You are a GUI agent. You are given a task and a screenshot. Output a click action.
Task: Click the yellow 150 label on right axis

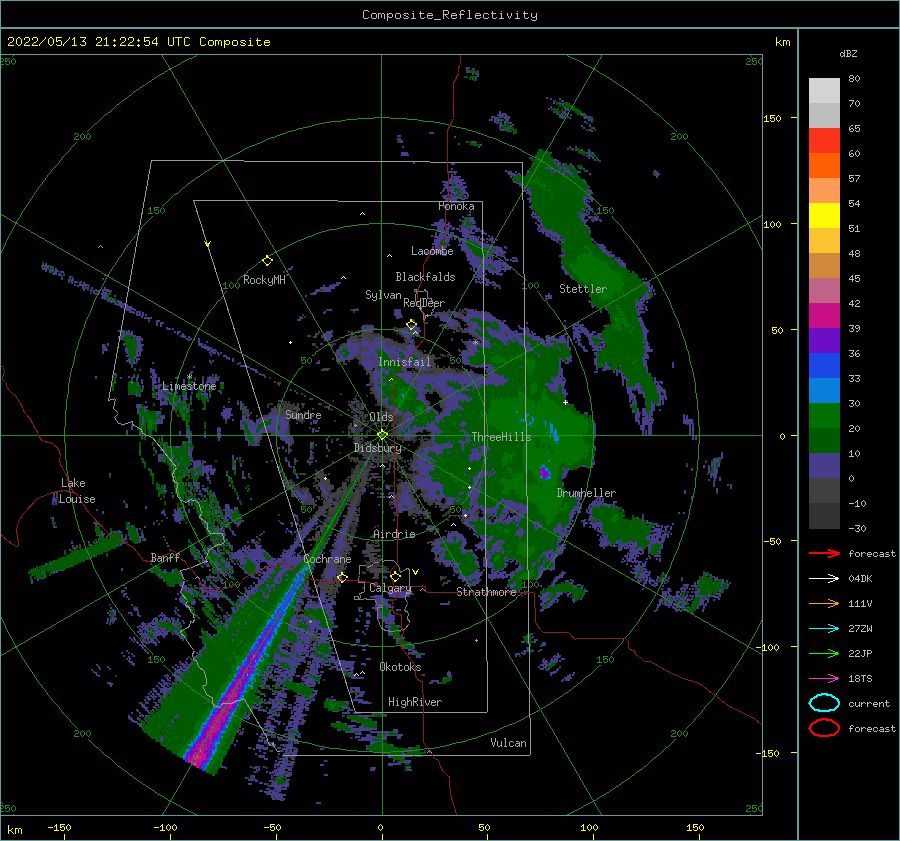click(x=772, y=118)
